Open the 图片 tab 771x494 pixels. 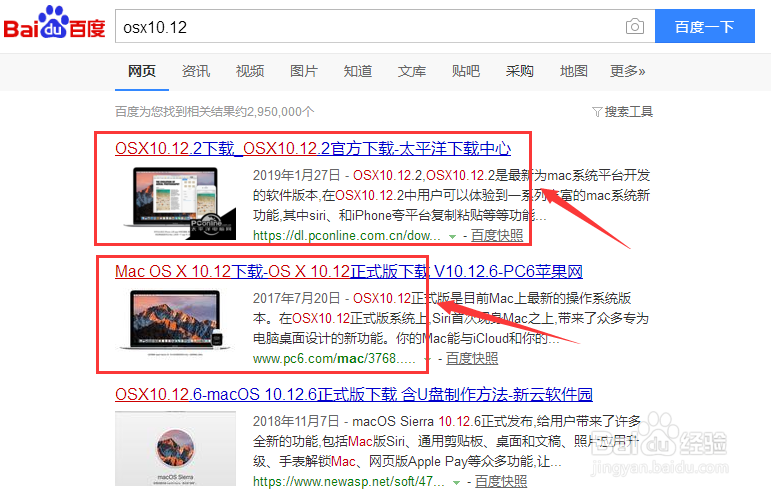304,71
